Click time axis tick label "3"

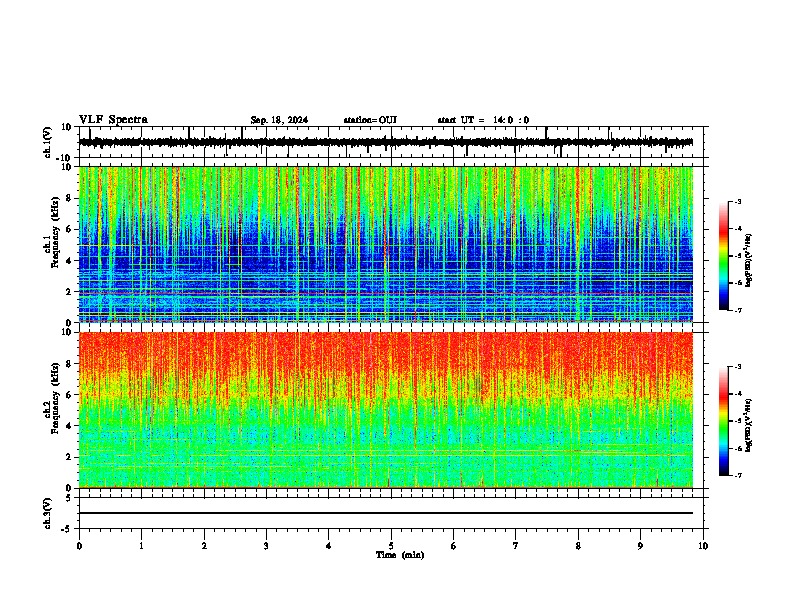click(x=266, y=546)
